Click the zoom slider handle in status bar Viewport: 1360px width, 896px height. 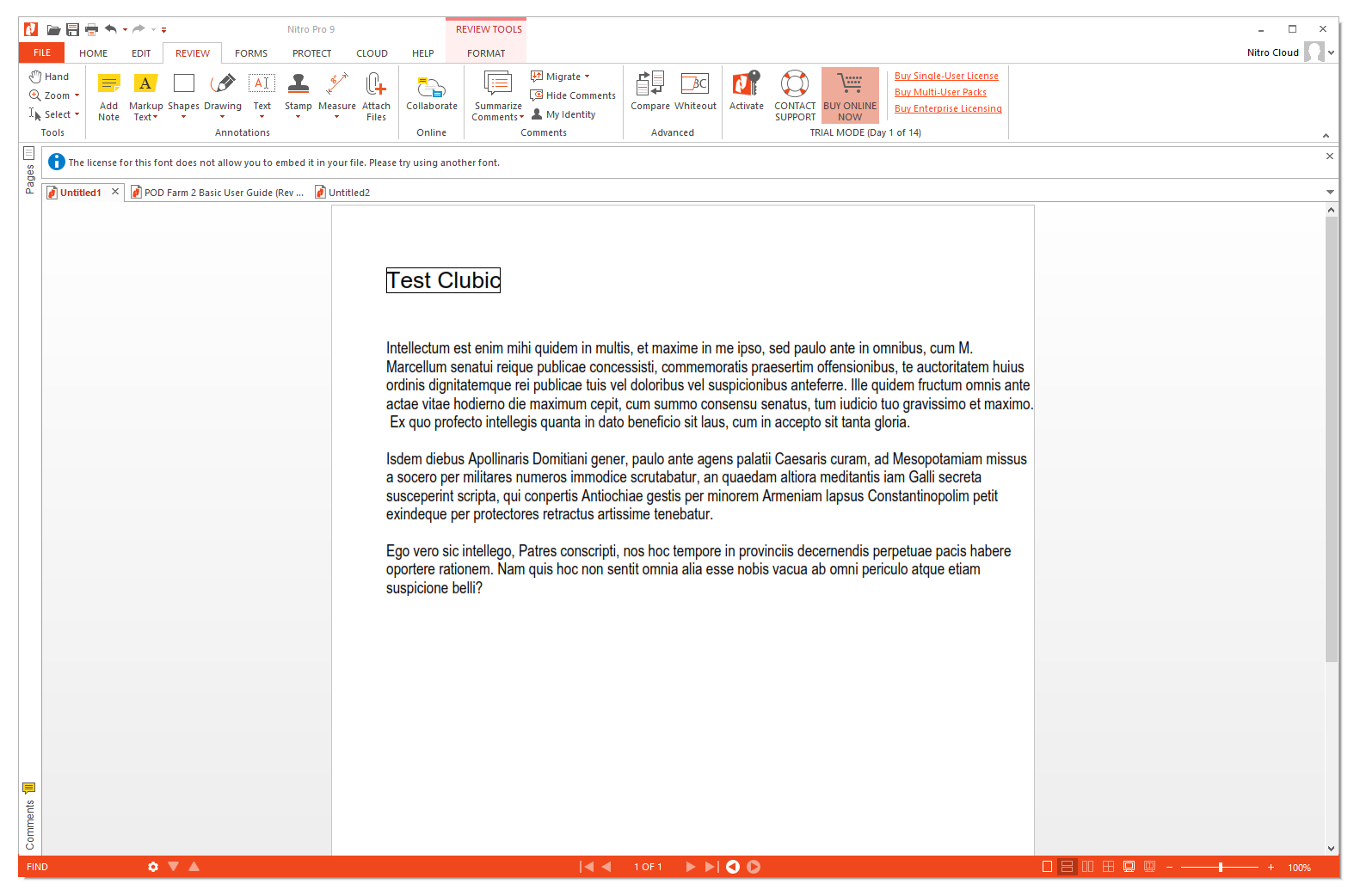pos(1220,867)
